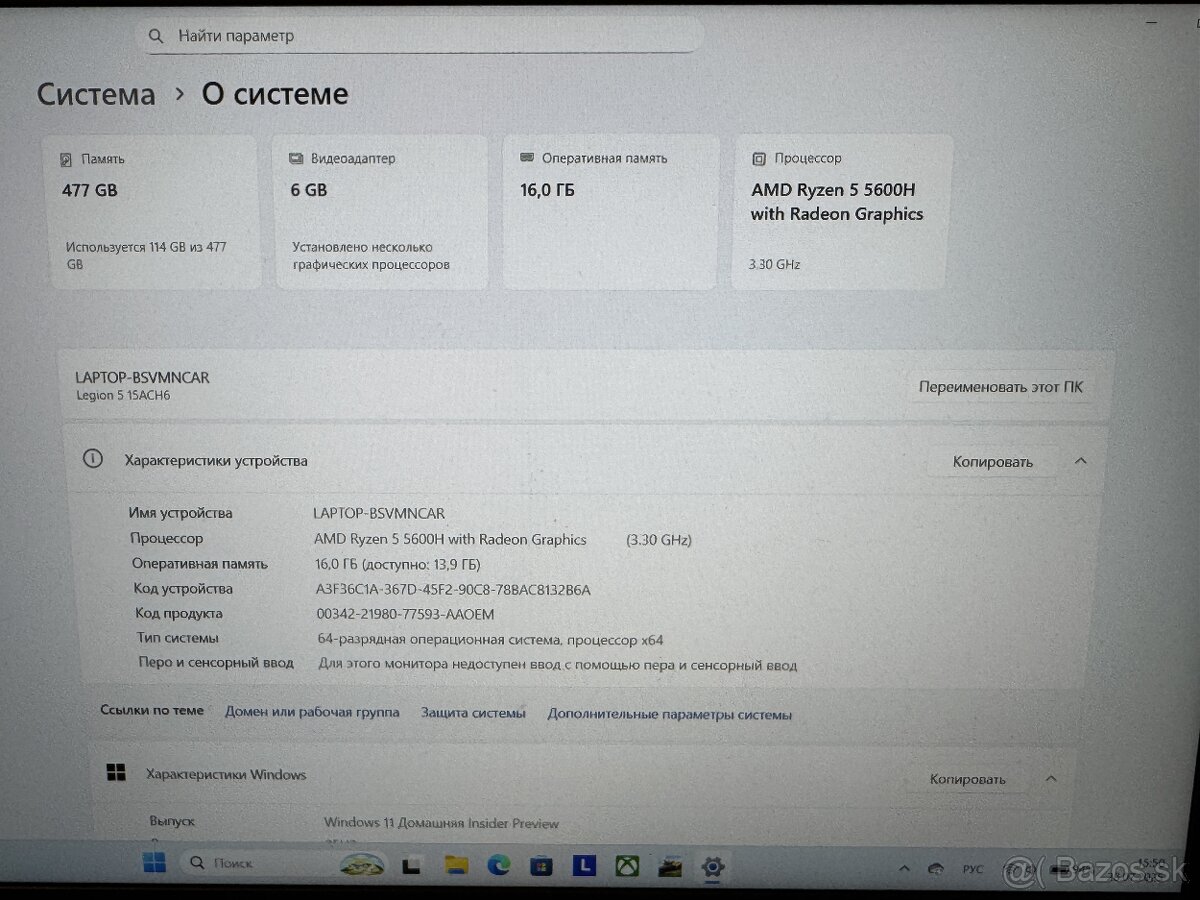1200x900 pixels.
Task: Collapse the Характеристики устройства section
Action: [x=1079, y=461]
